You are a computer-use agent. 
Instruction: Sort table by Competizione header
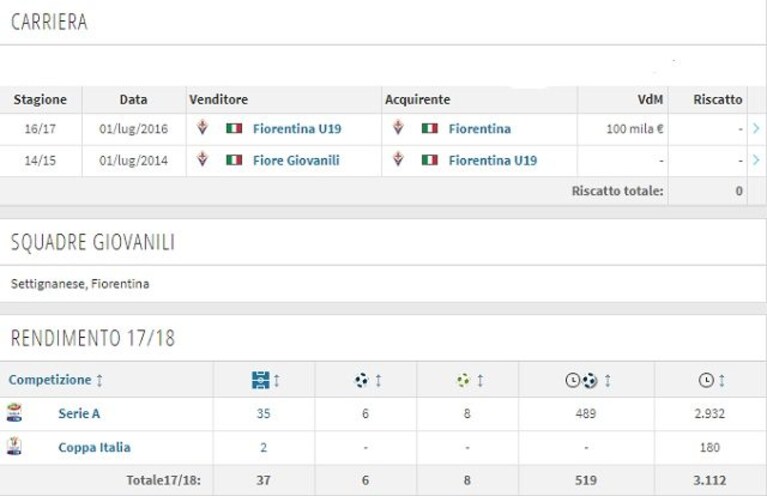56,380
